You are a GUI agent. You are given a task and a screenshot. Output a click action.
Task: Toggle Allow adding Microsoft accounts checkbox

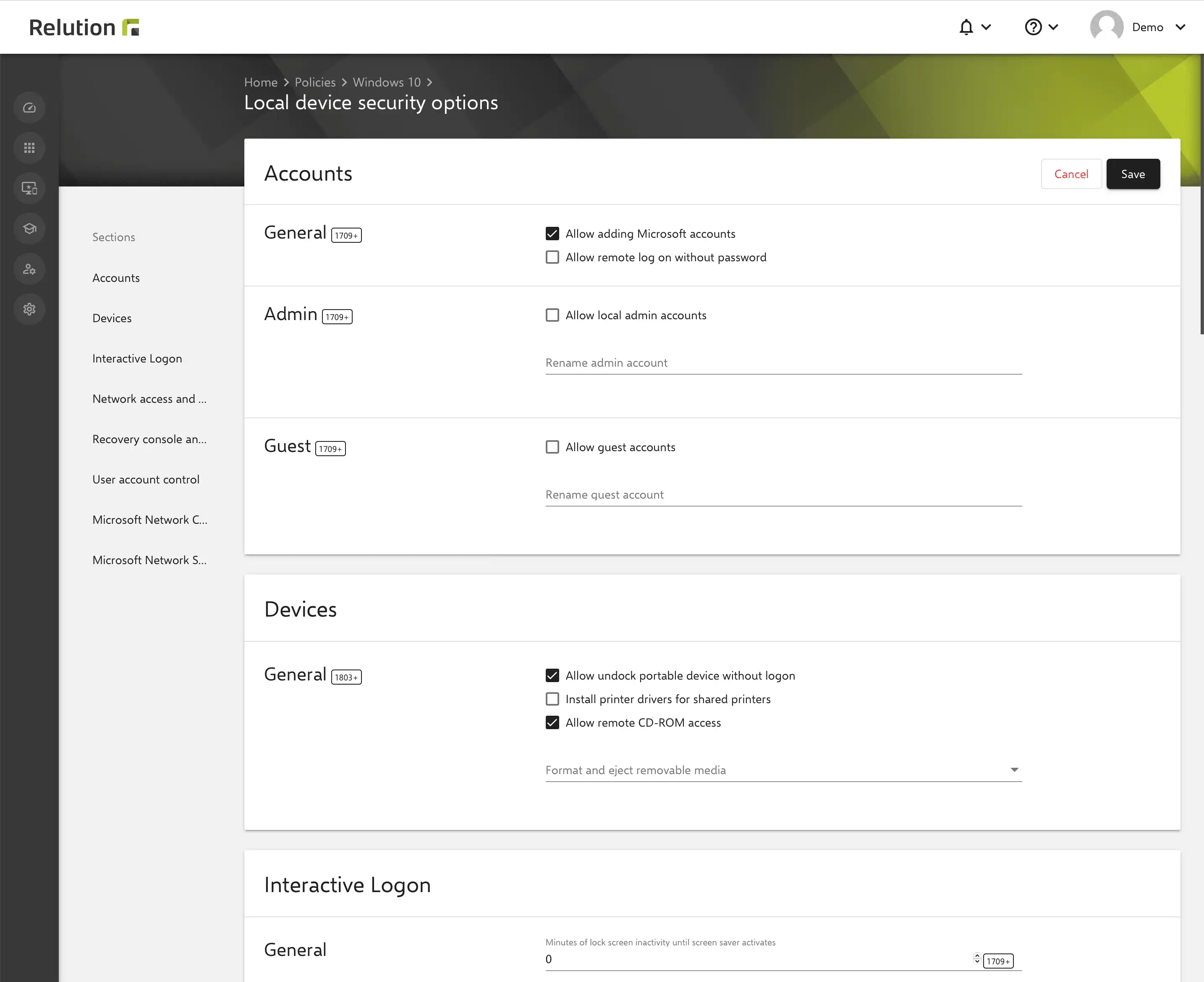coord(552,234)
